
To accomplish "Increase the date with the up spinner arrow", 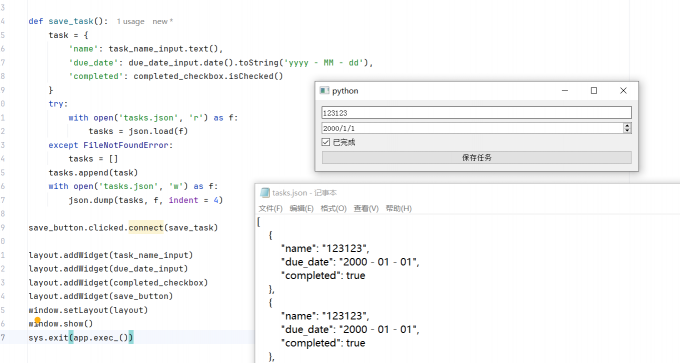I will [627, 125].
